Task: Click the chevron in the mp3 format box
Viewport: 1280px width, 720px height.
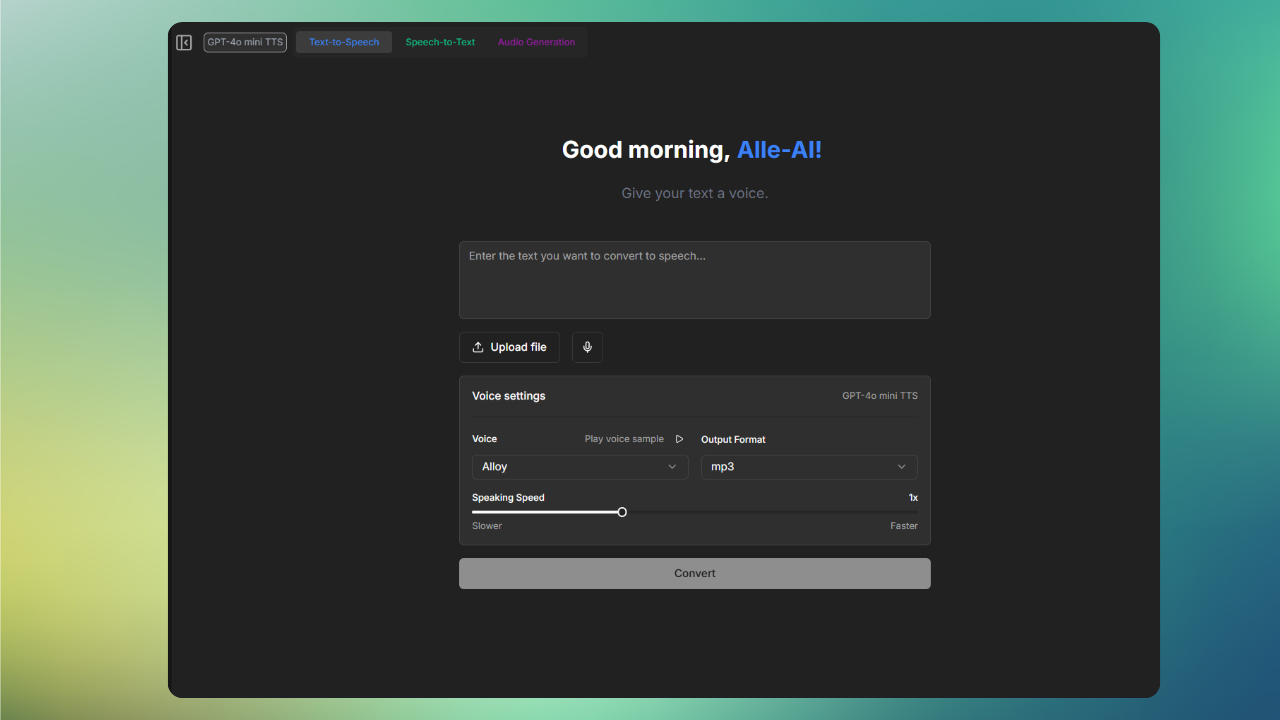Action: 901,467
